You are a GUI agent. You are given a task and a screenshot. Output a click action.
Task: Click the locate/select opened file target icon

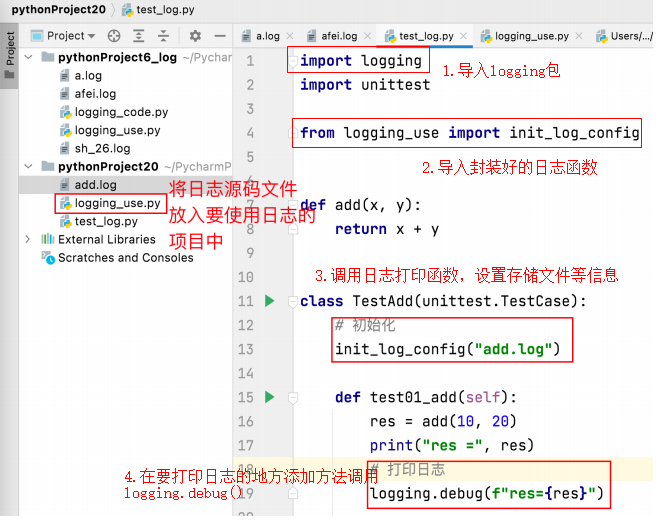point(113,36)
